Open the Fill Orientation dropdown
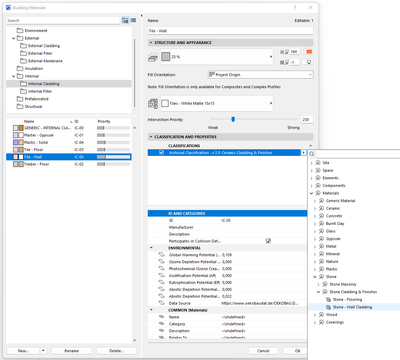Image resolution: width=400 pixels, height=360 pixels. click(260, 75)
